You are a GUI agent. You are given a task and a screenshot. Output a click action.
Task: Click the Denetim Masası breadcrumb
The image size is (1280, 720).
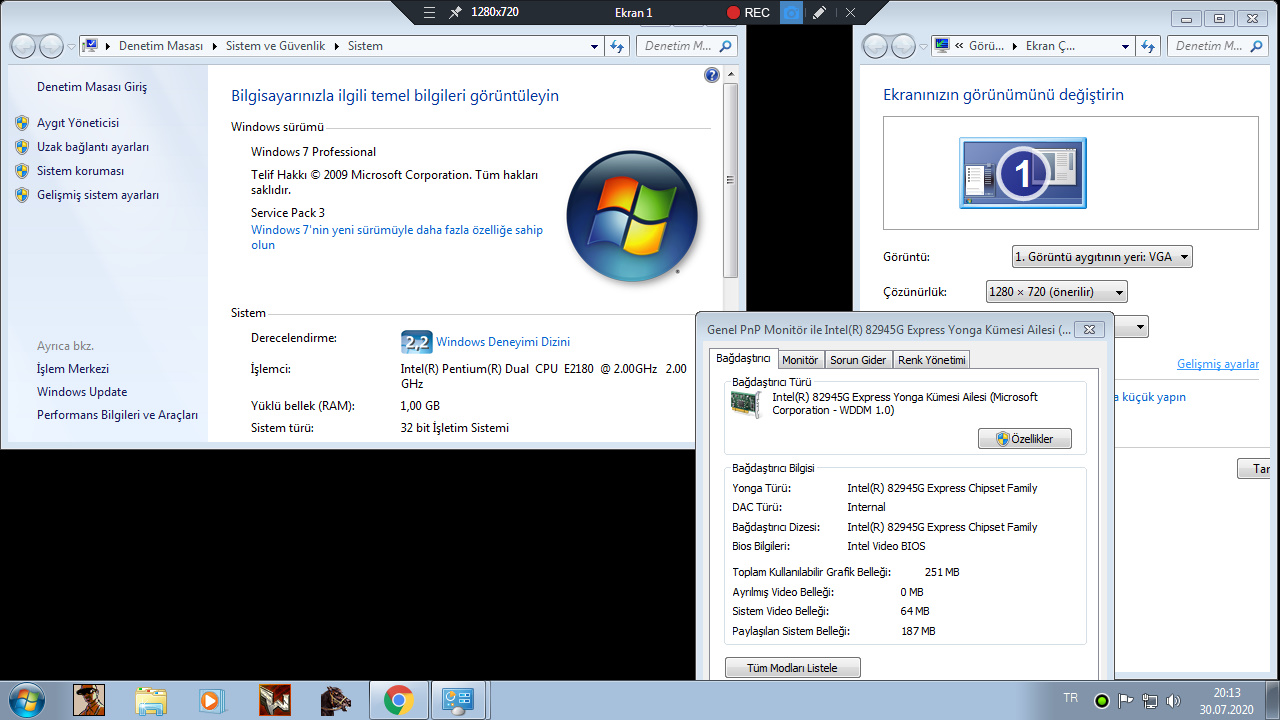point(160,46)
